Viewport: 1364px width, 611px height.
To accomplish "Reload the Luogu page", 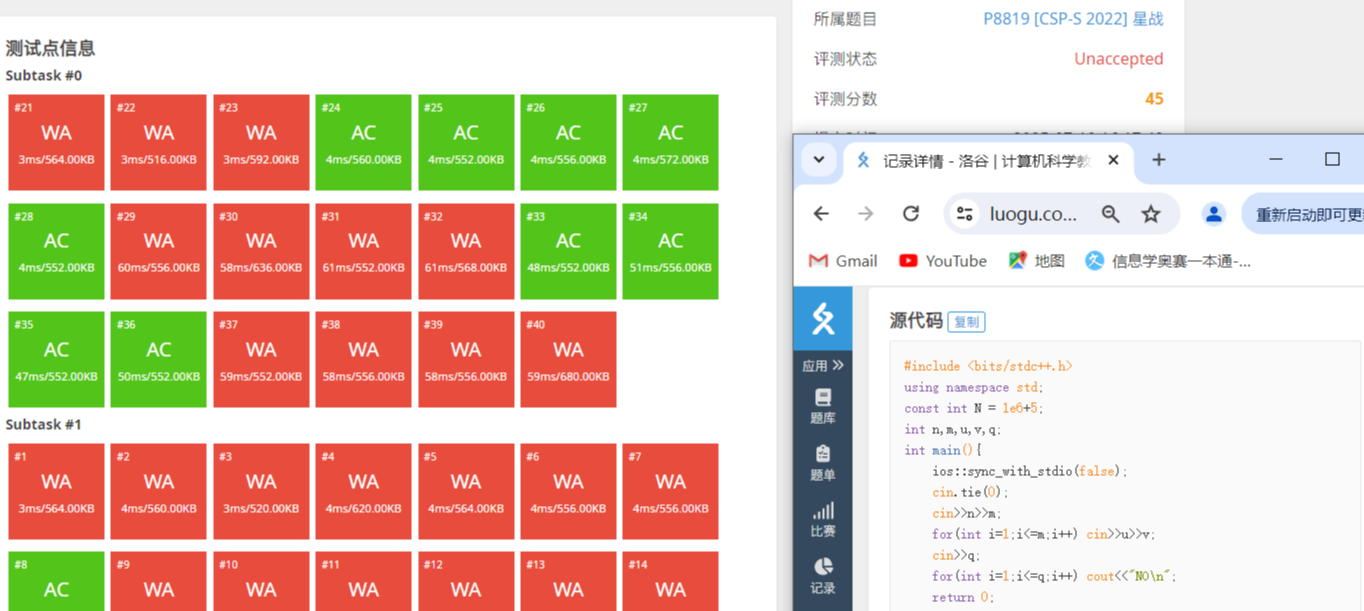I will pos(911,214).
